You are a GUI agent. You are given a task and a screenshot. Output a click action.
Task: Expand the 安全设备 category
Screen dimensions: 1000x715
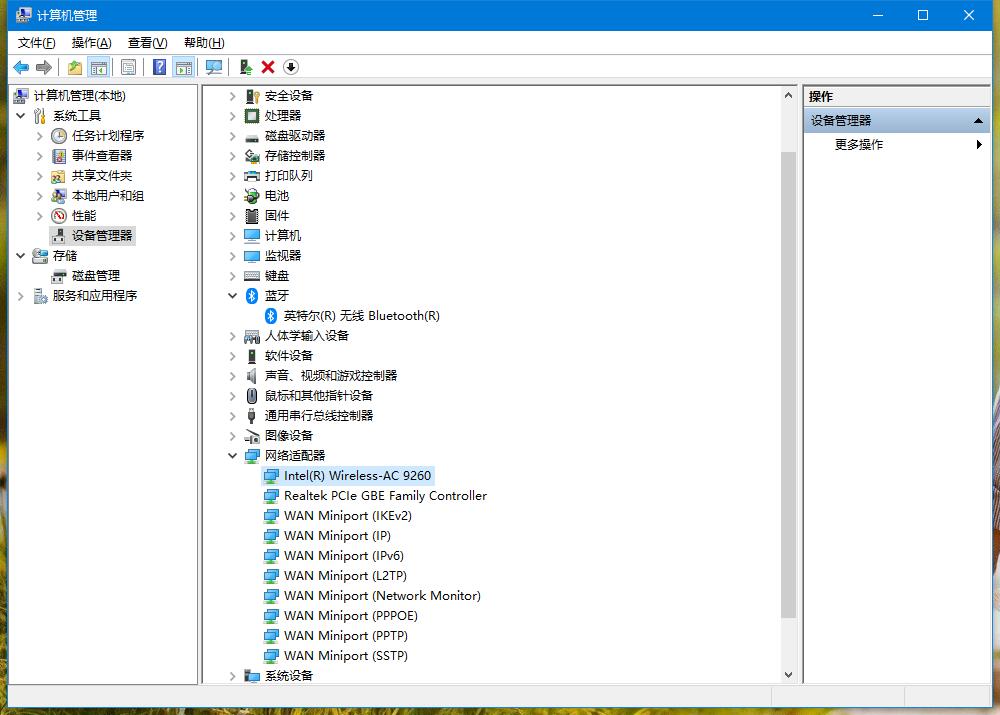(233, 96)
